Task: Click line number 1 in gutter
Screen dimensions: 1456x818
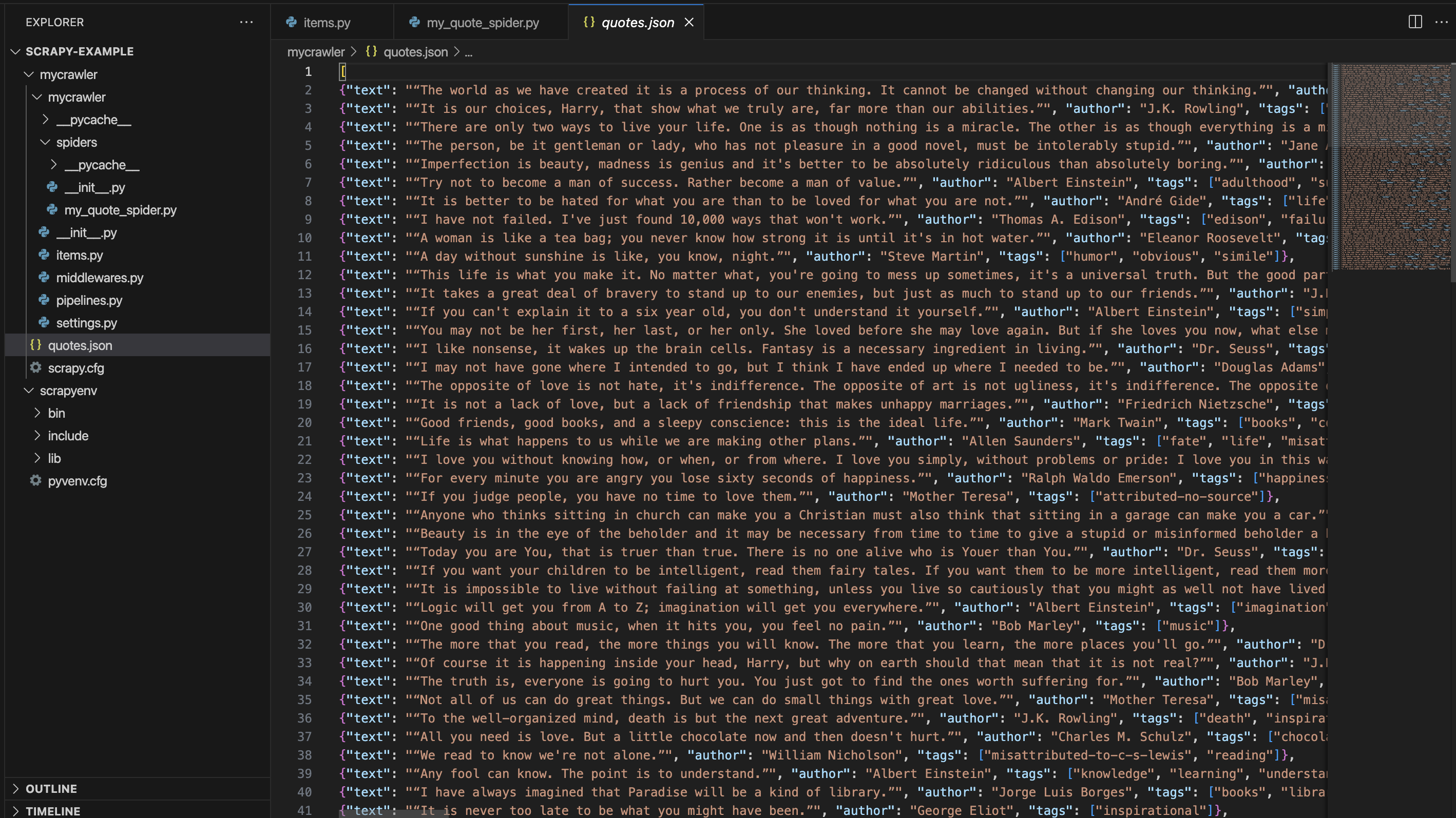Action: pos(308,71)
